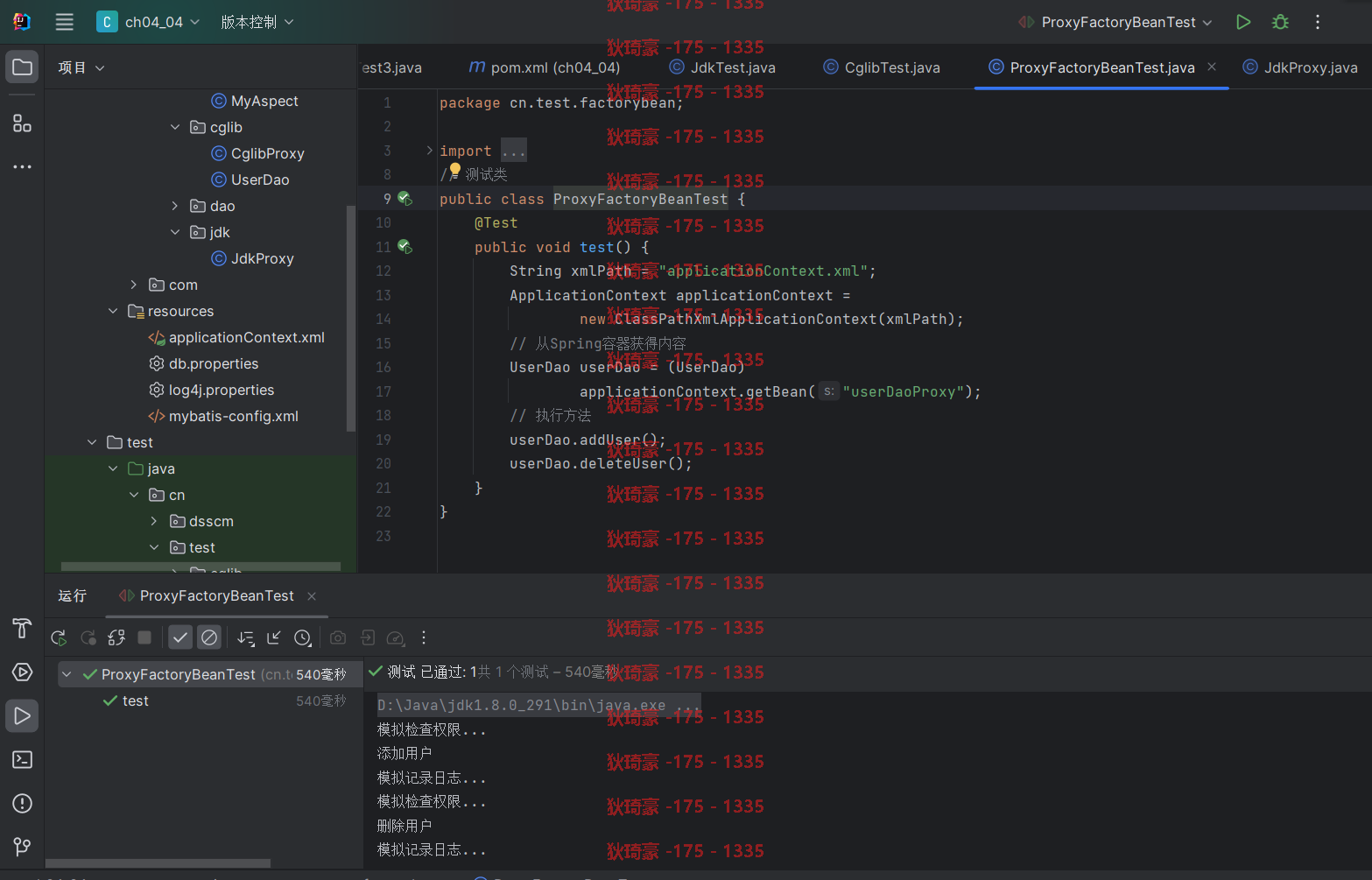
Task: Collapse the ProxyFactoryBeanTest result node
Action: (67, 674)
